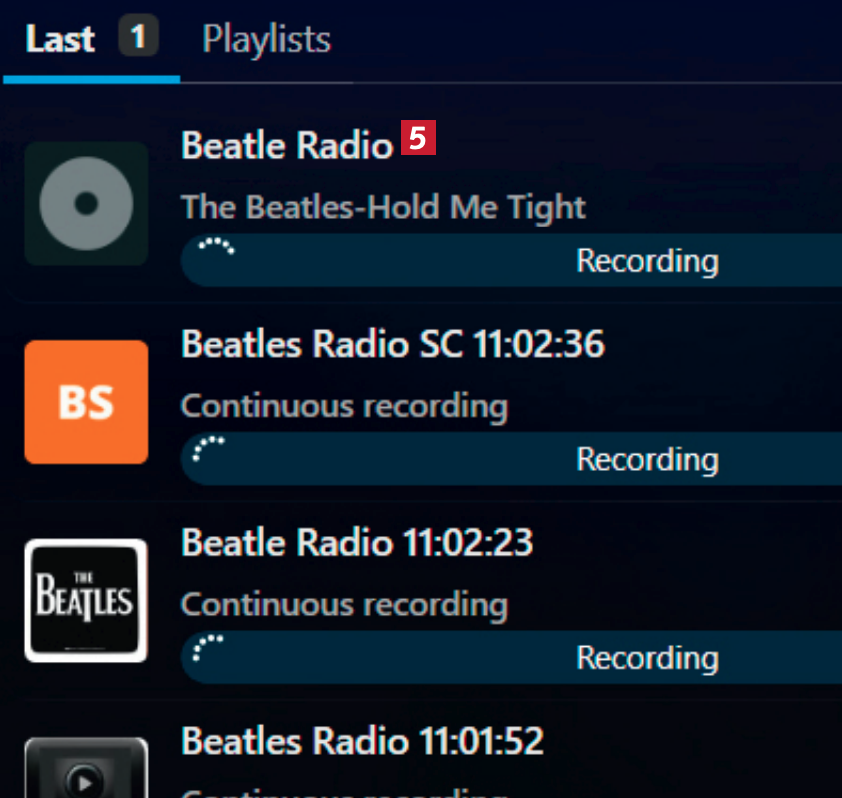Open the Playlists tab
The width and height of the screenshot is (842, 798).
coord(266,40)
